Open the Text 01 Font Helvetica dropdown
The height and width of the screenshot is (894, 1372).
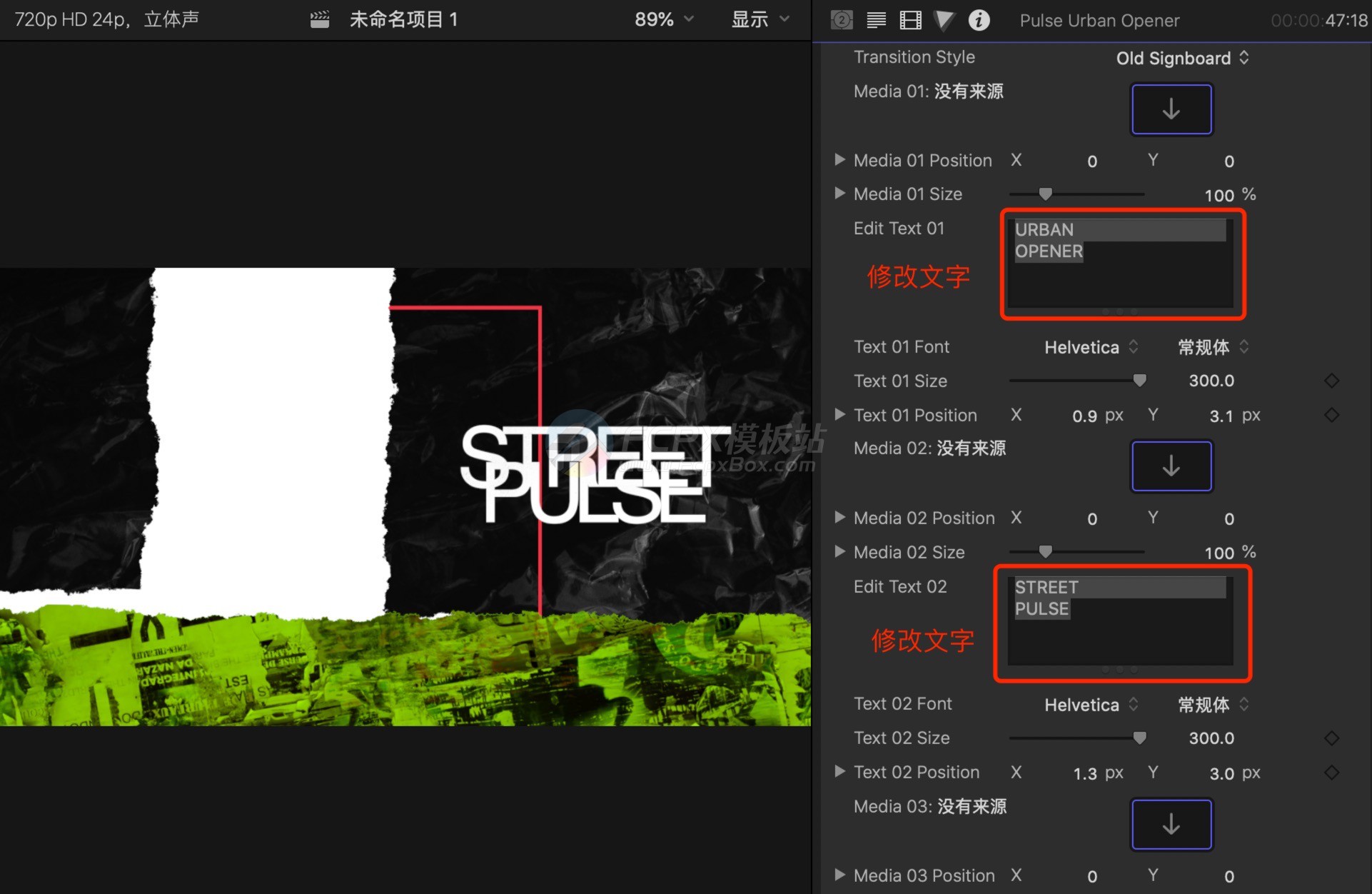tap(1091, 347)
